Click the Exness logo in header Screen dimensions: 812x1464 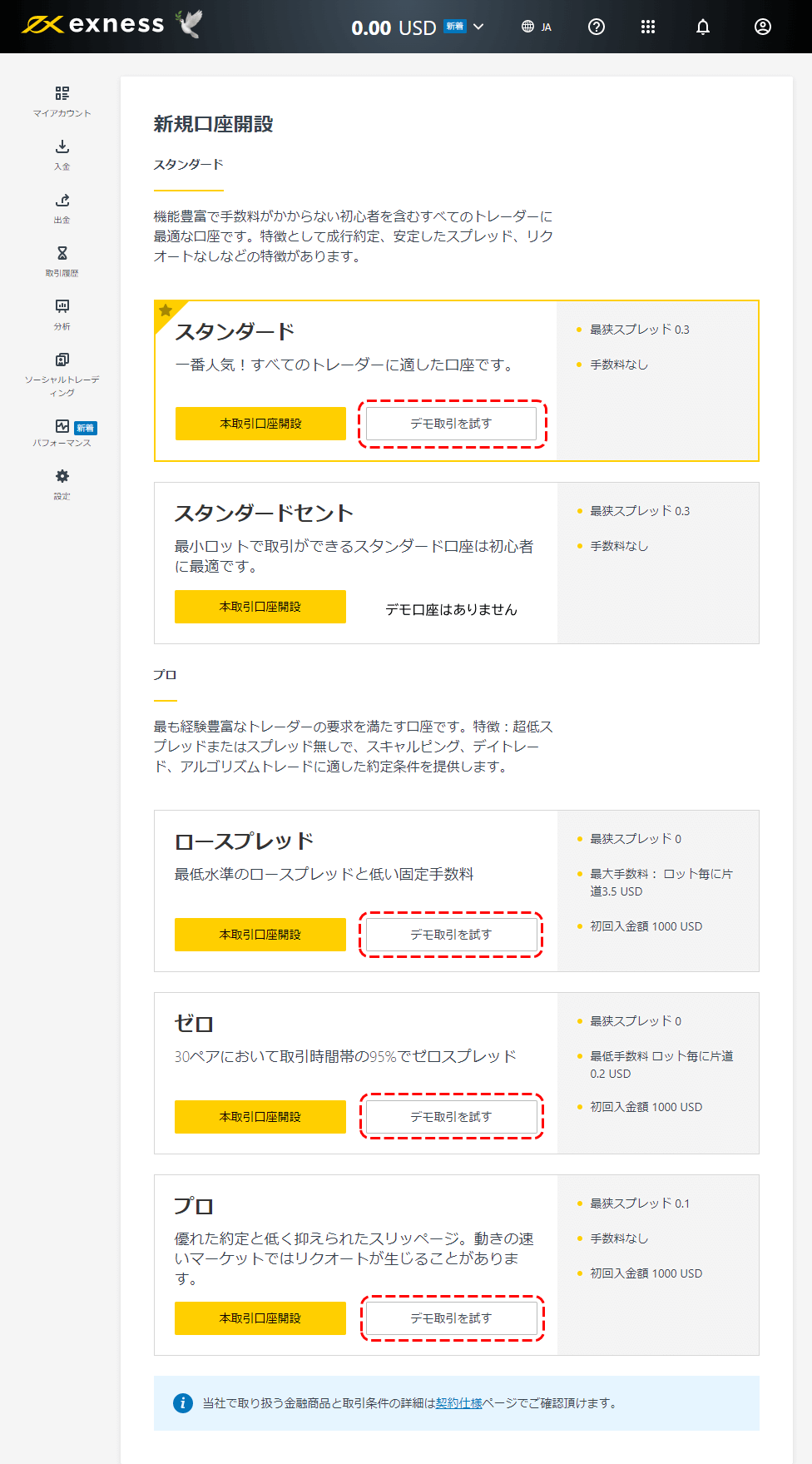[x=93, y=25]
